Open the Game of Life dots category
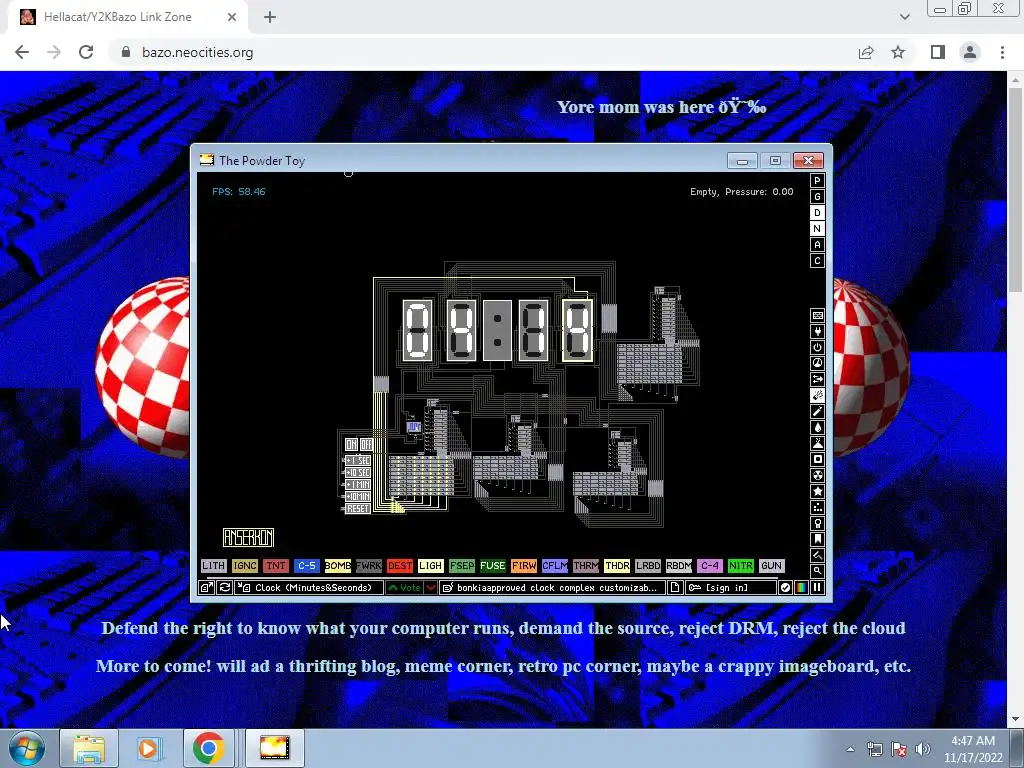Image resolution: width=1024 pixels, height=768 pixels. 817,507
